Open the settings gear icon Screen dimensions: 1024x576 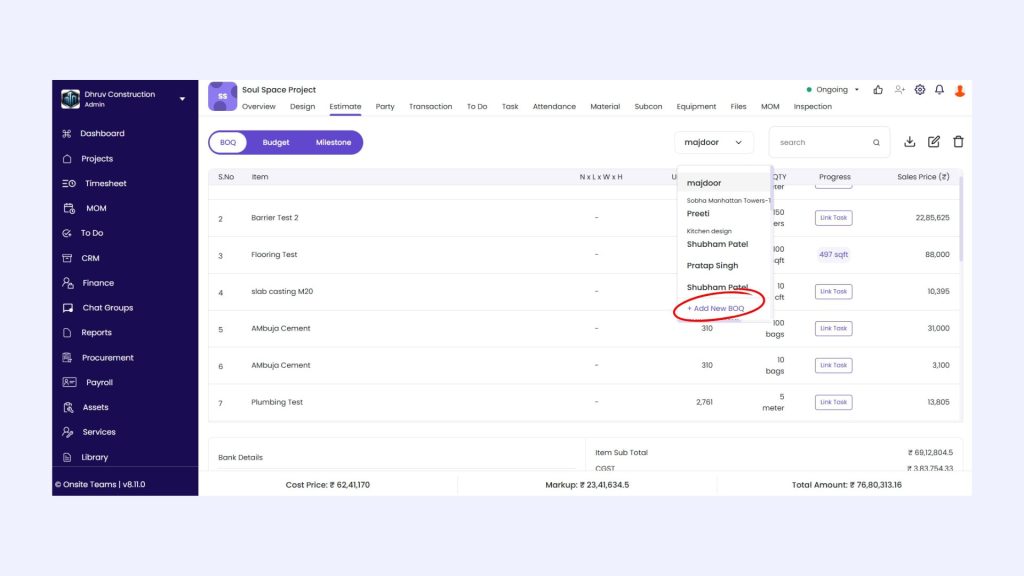(x=920, y=90)
